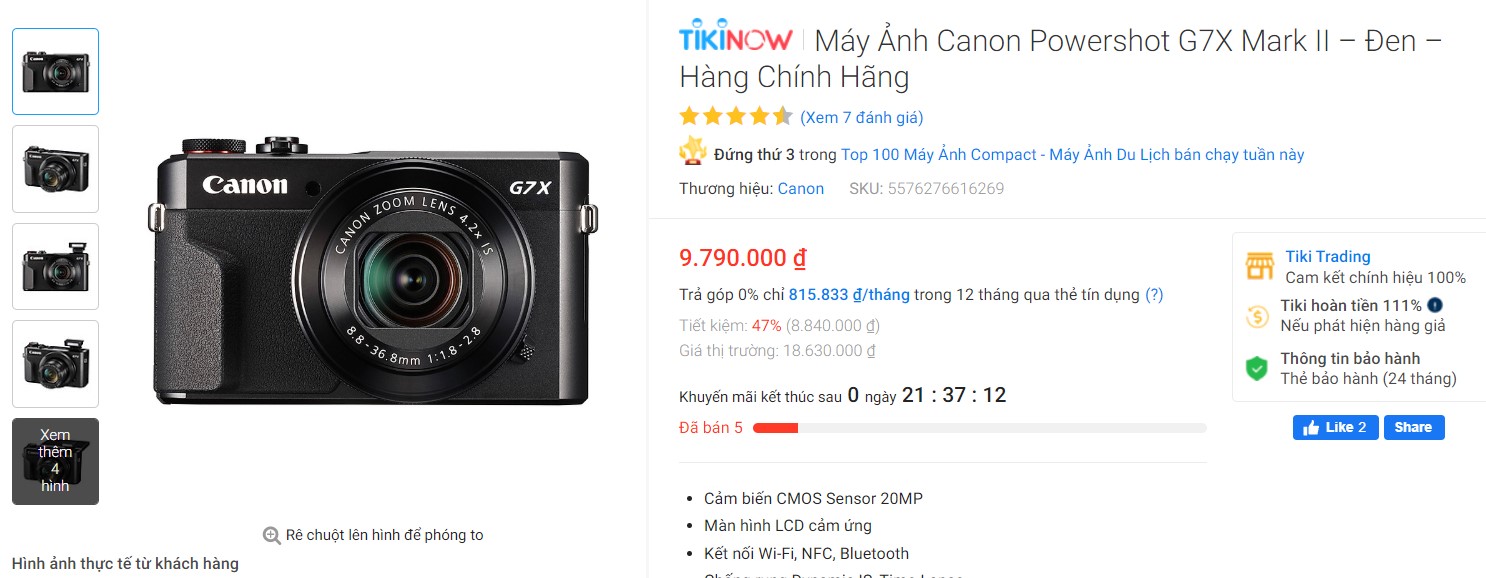Click the magnifier zoom icon below the image
Image resolution: width=1486 pixels, height=578 pixels.
(x=271, y=535)
